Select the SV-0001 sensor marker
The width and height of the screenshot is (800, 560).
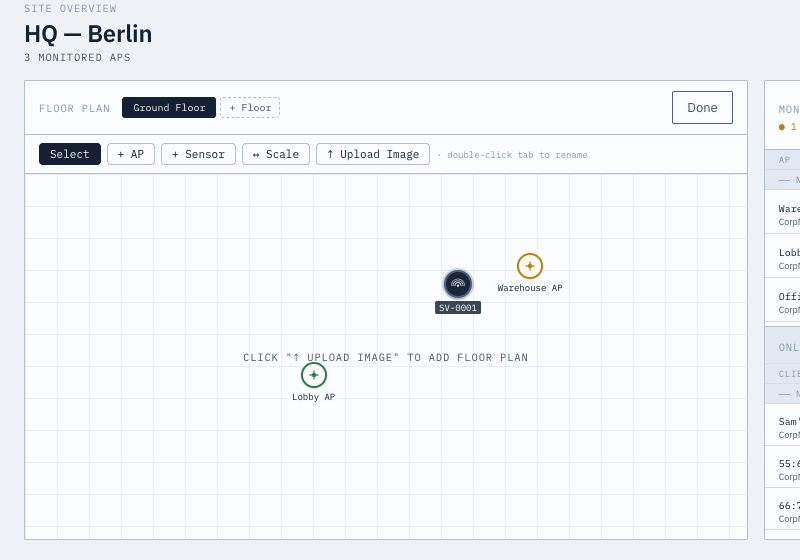(458, 284)
